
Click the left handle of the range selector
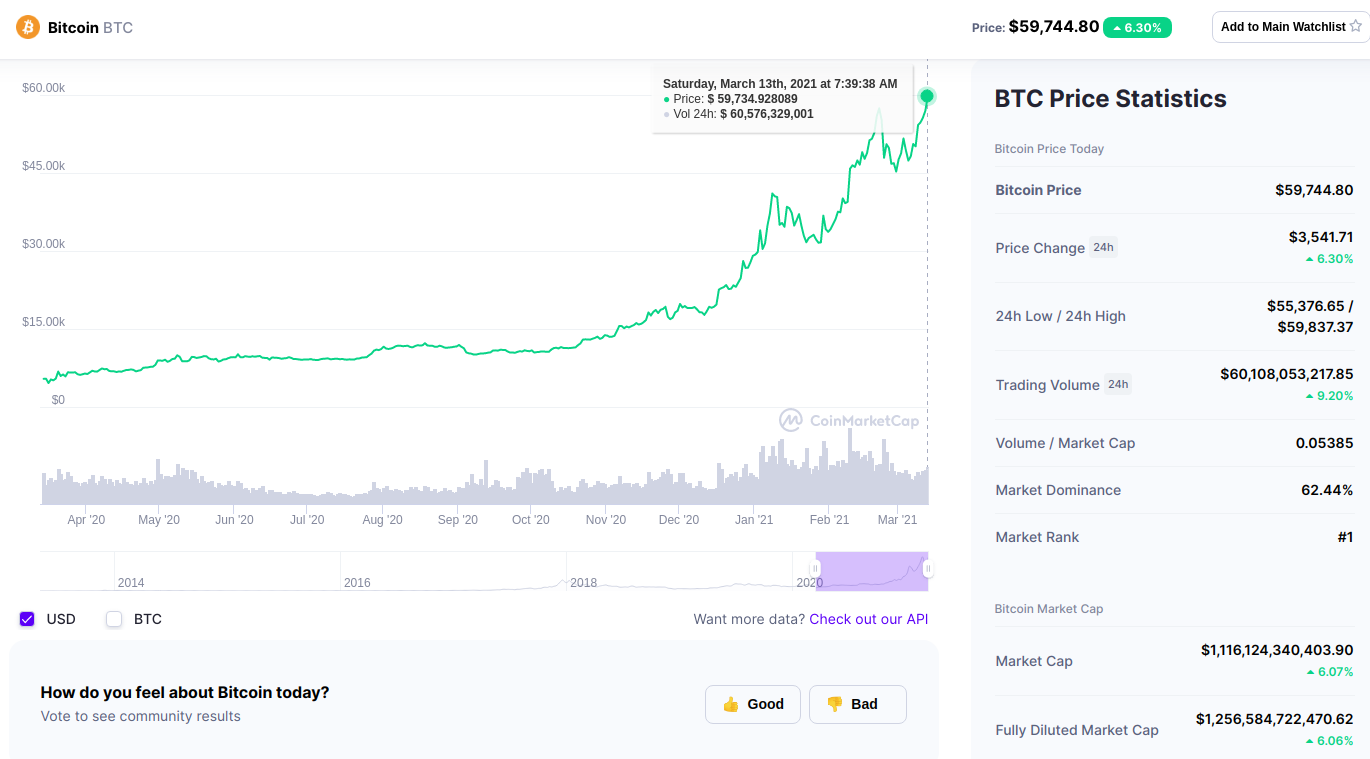[815, 569]
